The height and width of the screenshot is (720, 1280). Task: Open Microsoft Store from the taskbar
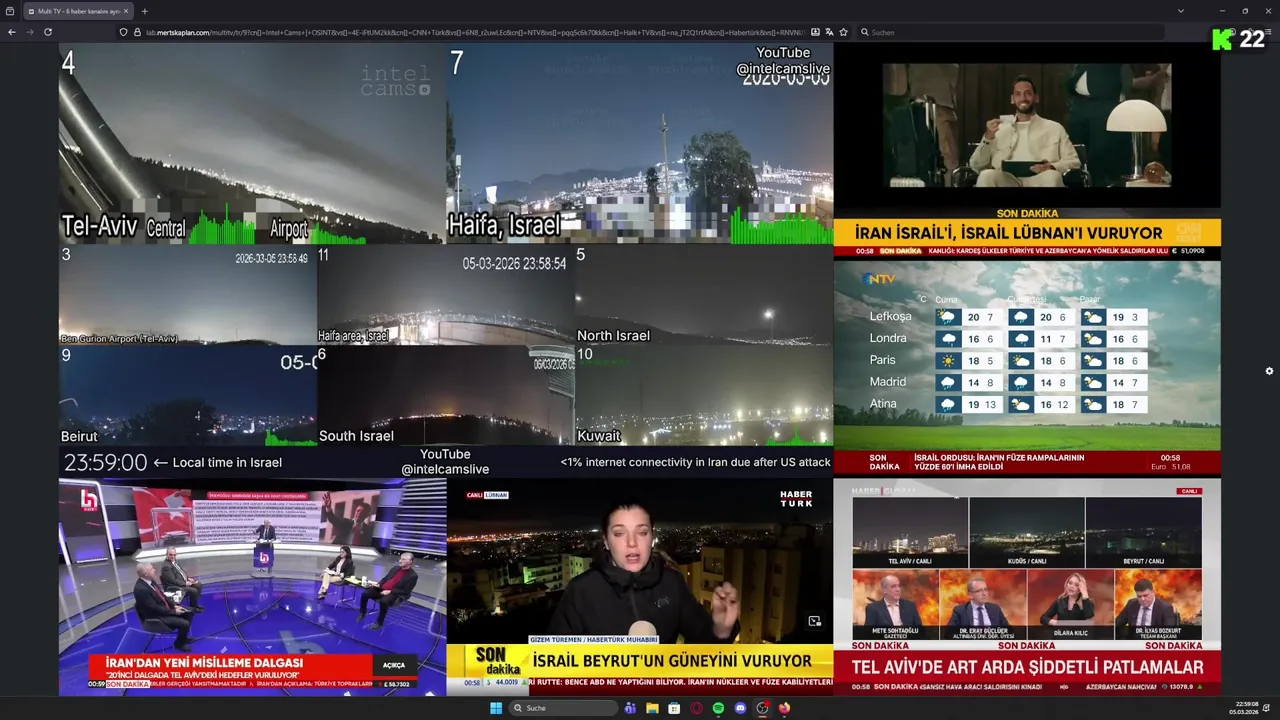674,708
